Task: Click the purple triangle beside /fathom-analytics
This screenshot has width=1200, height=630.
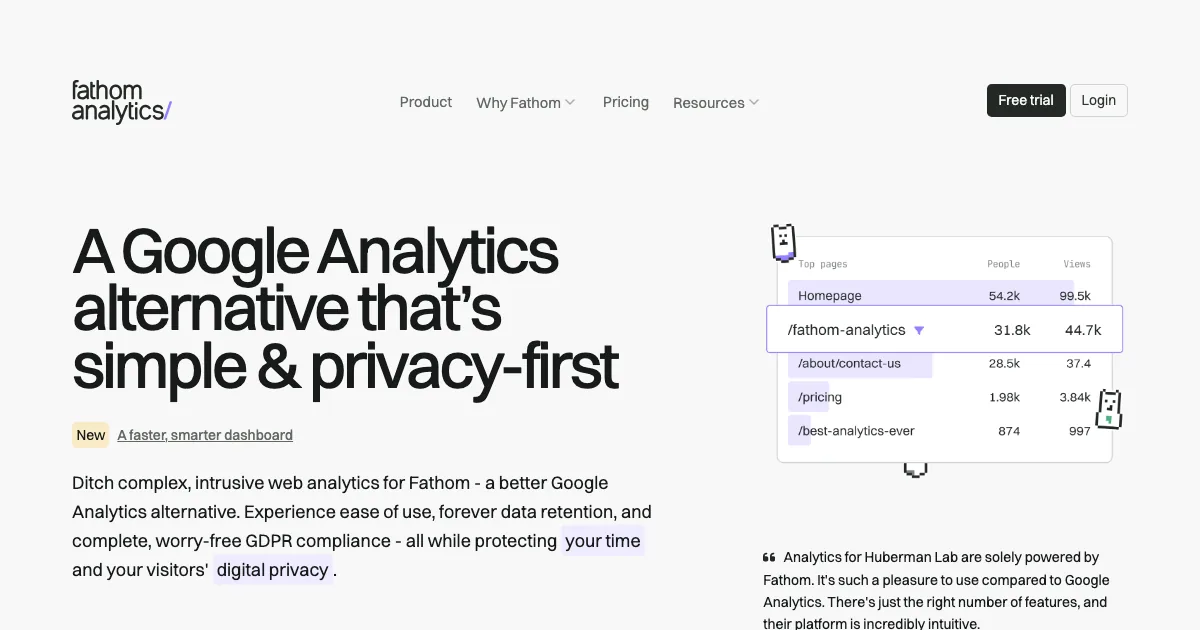Action: point(919,330)
